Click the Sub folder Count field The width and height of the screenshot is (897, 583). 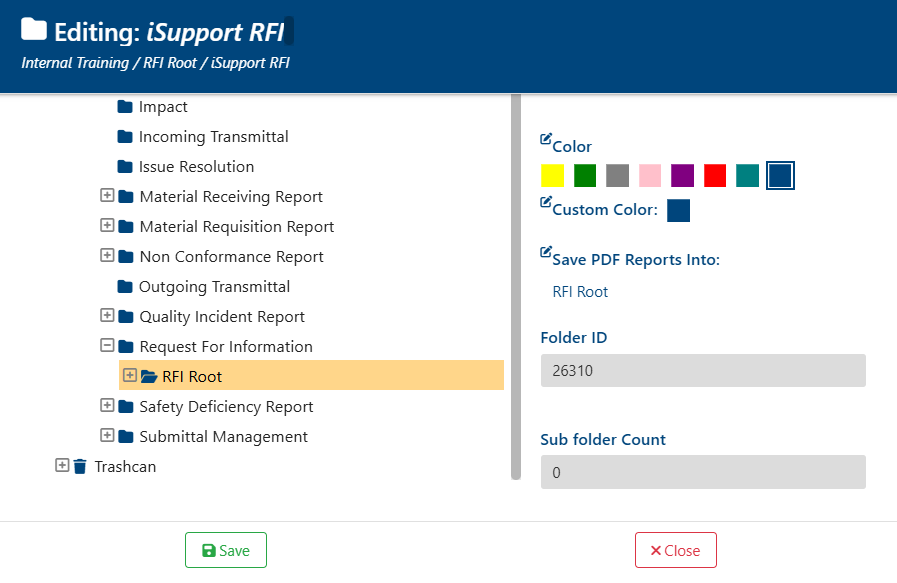703,472
